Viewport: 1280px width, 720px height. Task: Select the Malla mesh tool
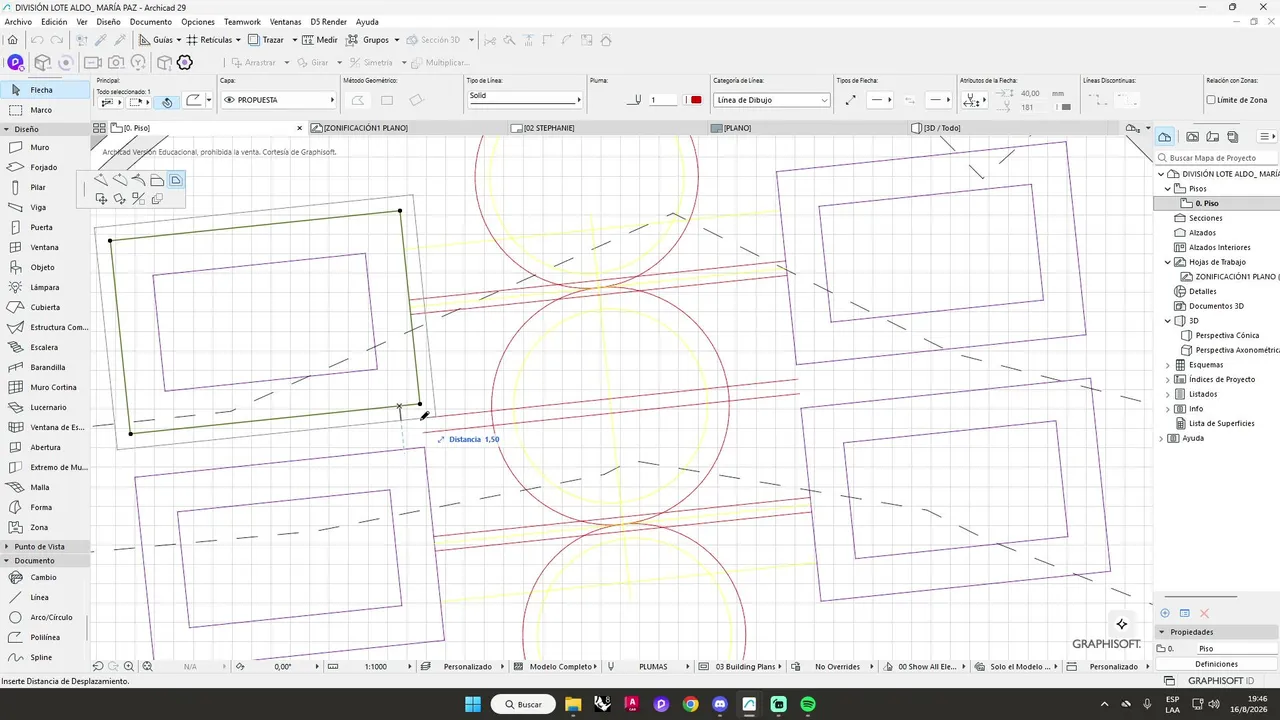click(45, 487)
